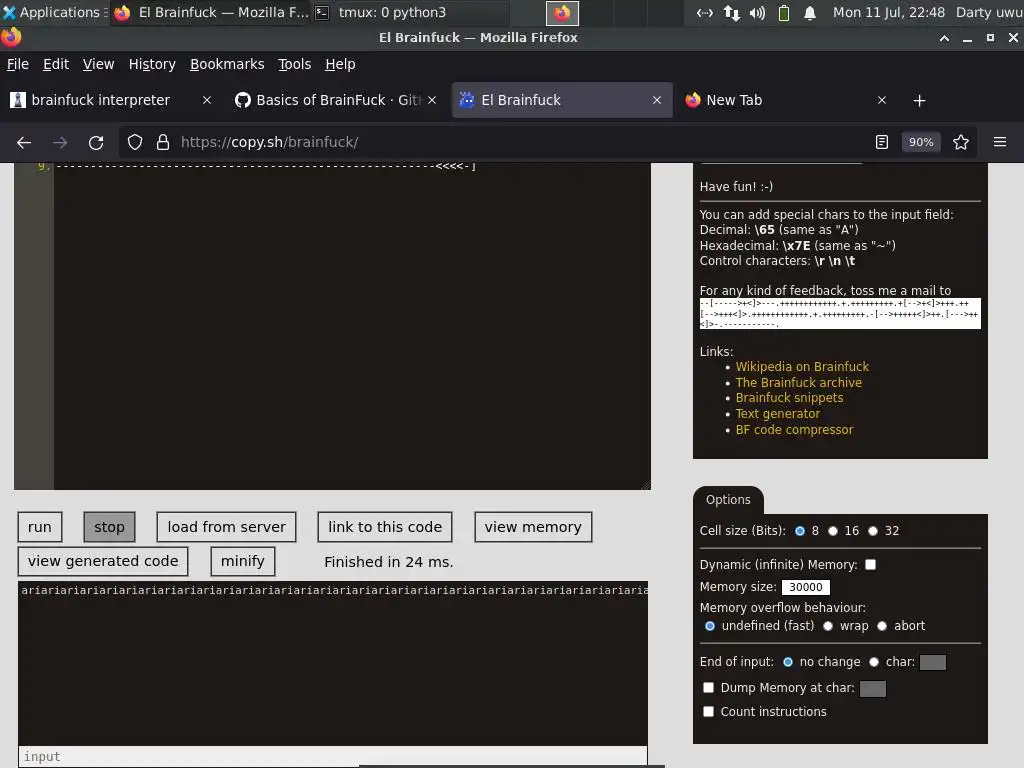Open the File menu
Screen dimensions: 1024x768
coord(18,64)
